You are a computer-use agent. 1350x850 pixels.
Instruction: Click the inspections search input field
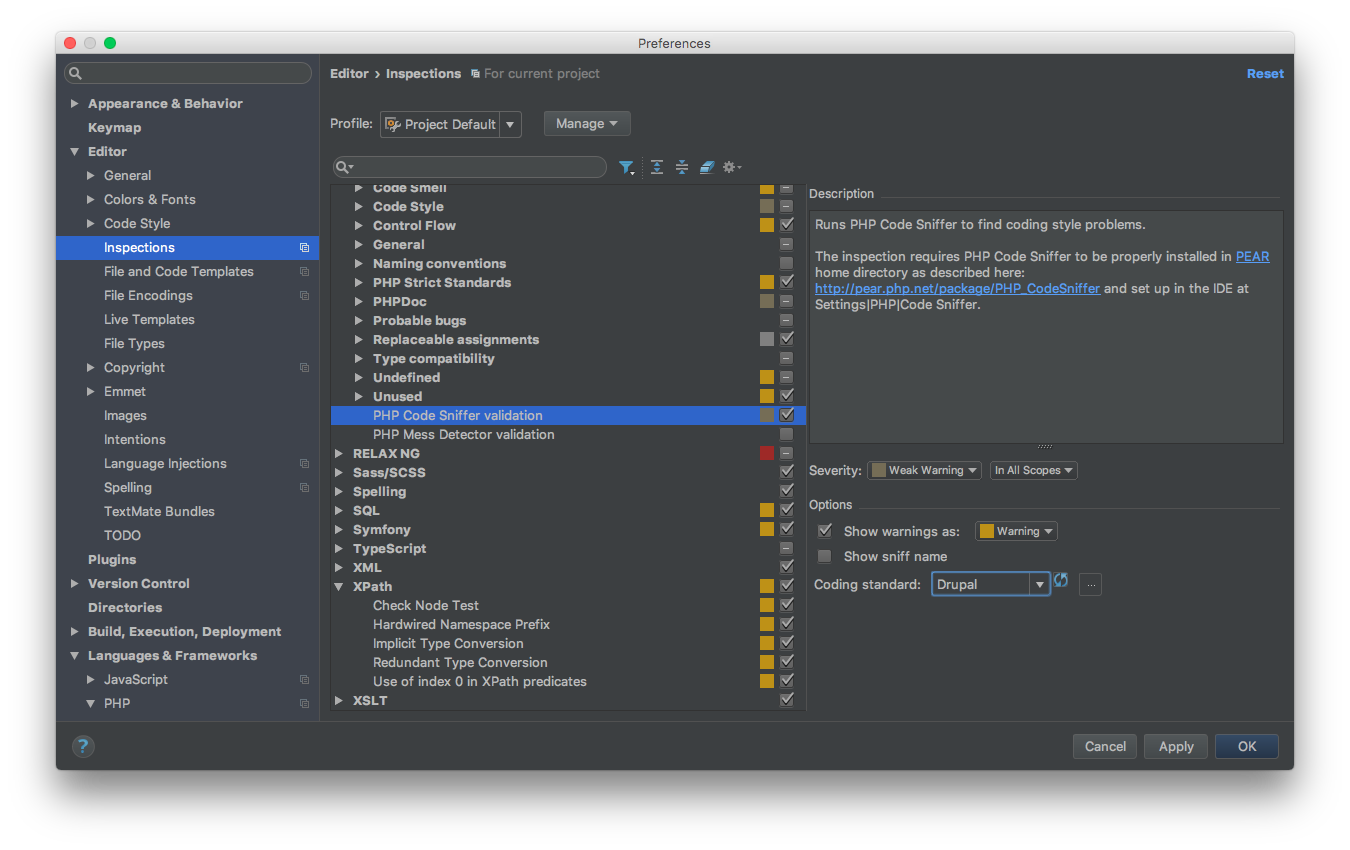pyautogui.click(x=470, y=167)
